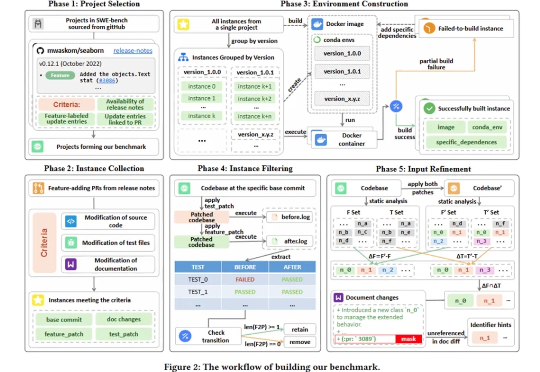Click the 'instance k+1' box
Image resolution: width=540 pixels, height=372 pixels.
pos(254,86)
